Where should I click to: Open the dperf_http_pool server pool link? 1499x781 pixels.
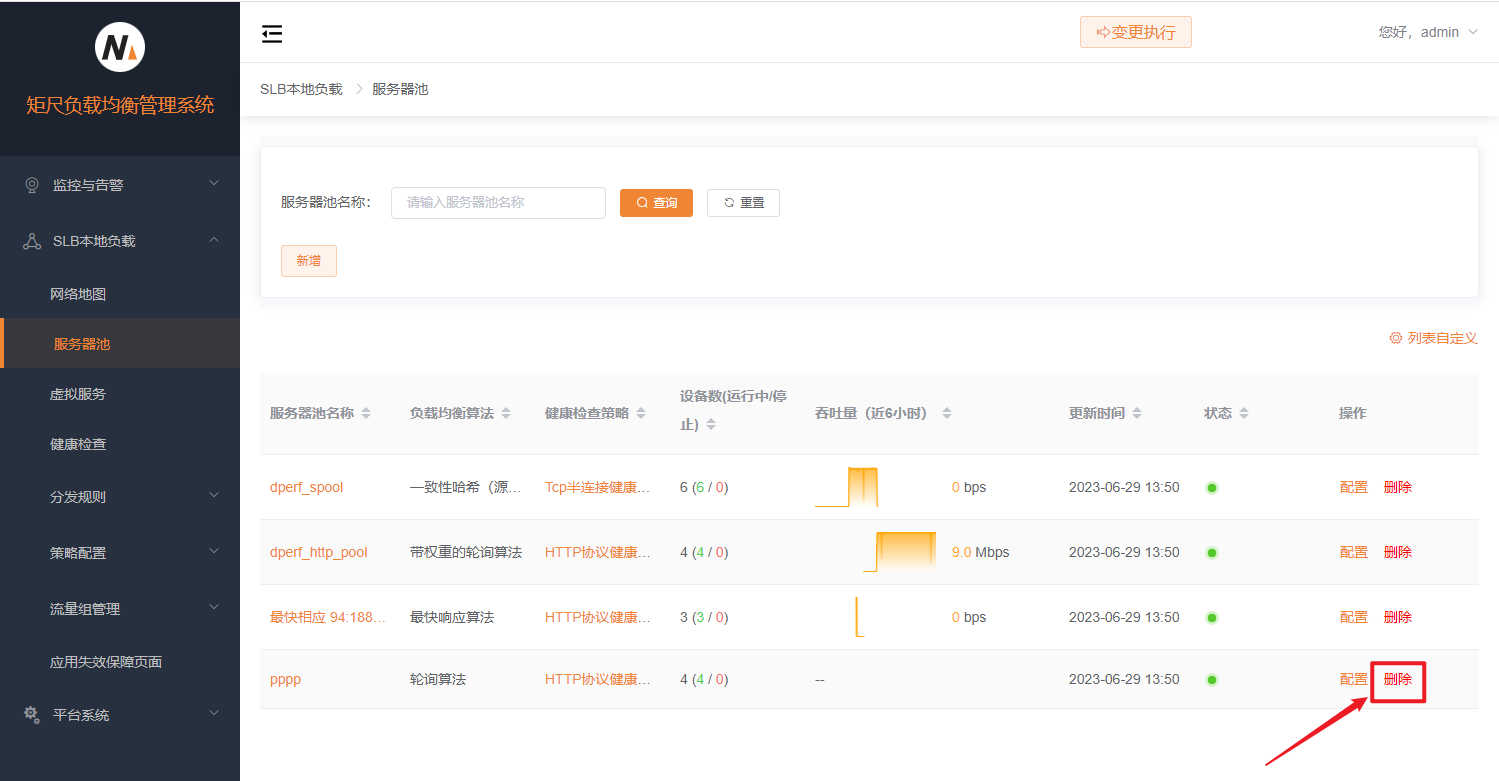coord(315,551)
